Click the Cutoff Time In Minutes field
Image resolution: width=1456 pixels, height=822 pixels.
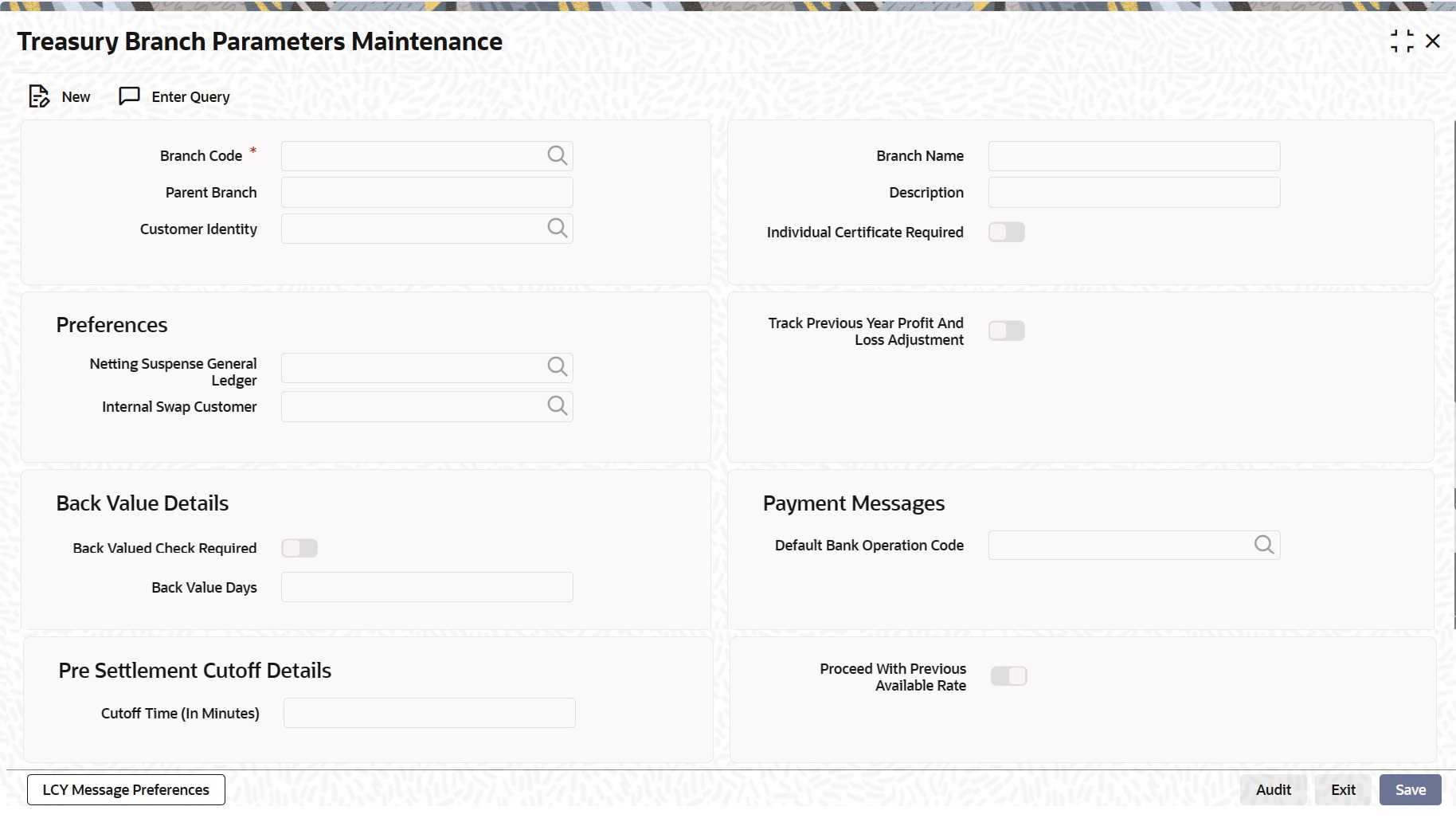click(429, 713)
